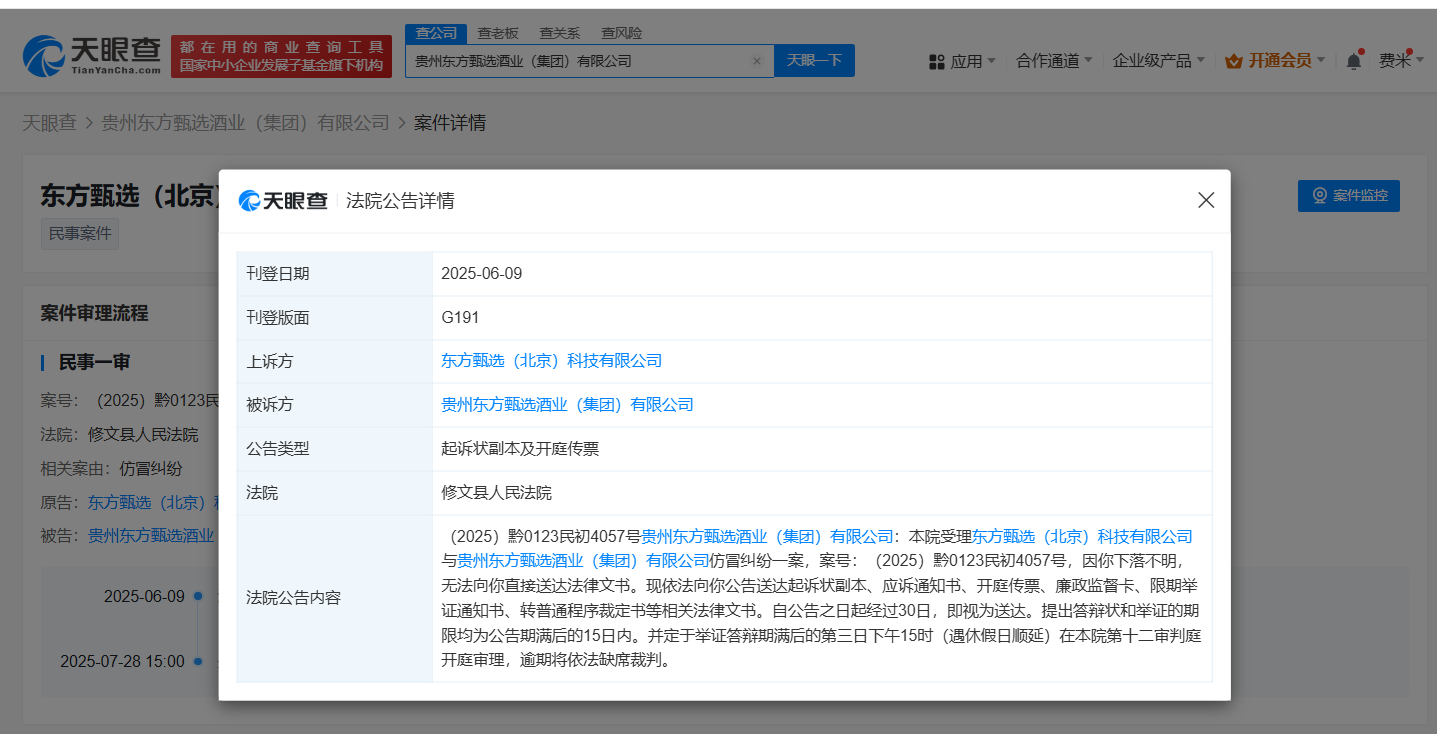Switch to the 查关系 search tab

pos(560,33)
